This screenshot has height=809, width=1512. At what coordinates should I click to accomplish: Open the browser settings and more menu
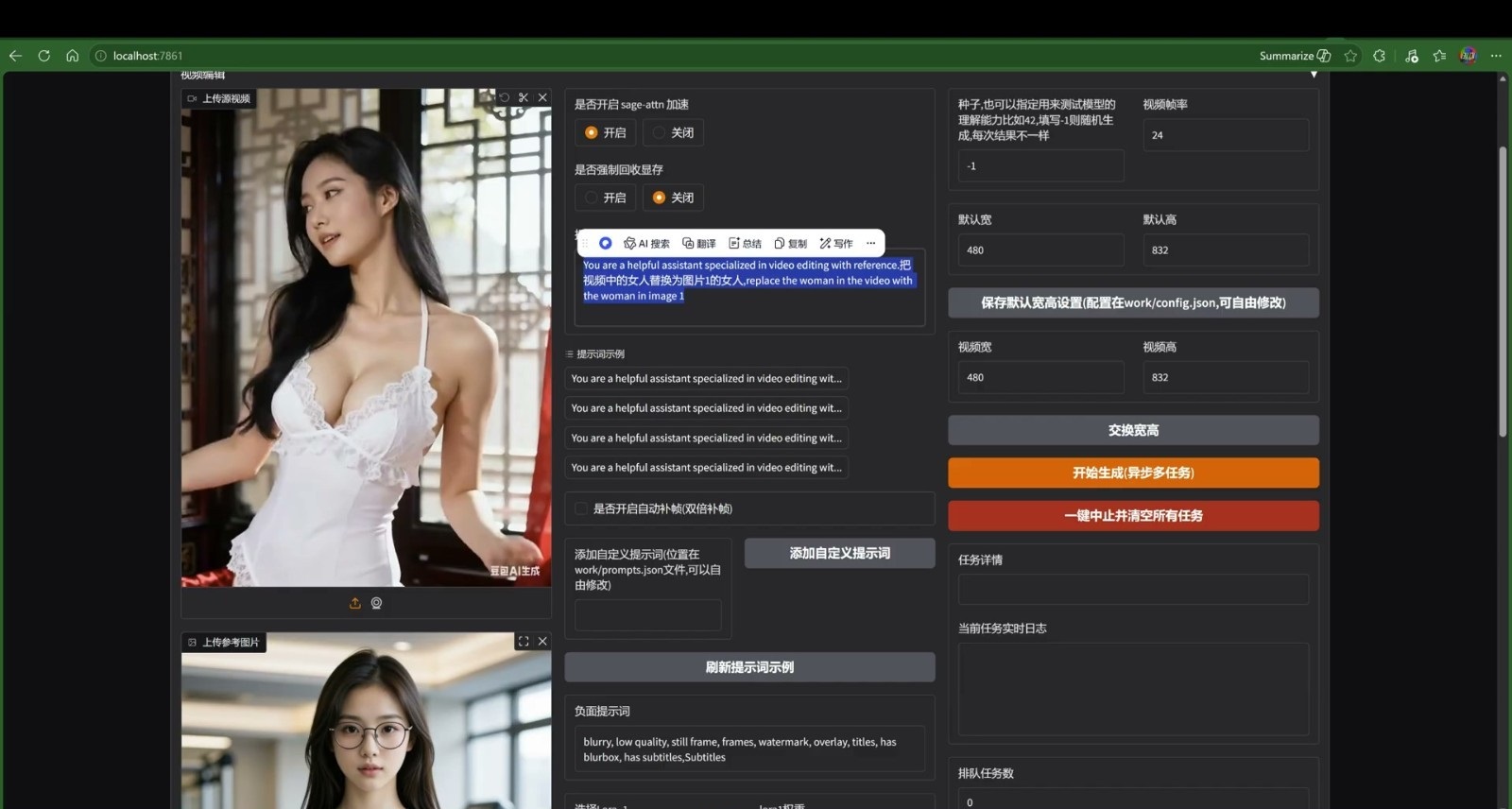pos(1496,56)
